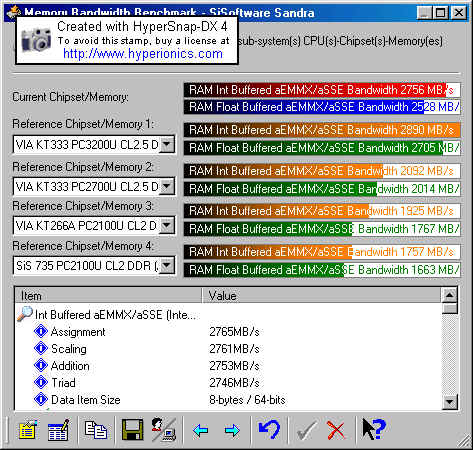Save results with the floppy disk icon

(132, 430)
